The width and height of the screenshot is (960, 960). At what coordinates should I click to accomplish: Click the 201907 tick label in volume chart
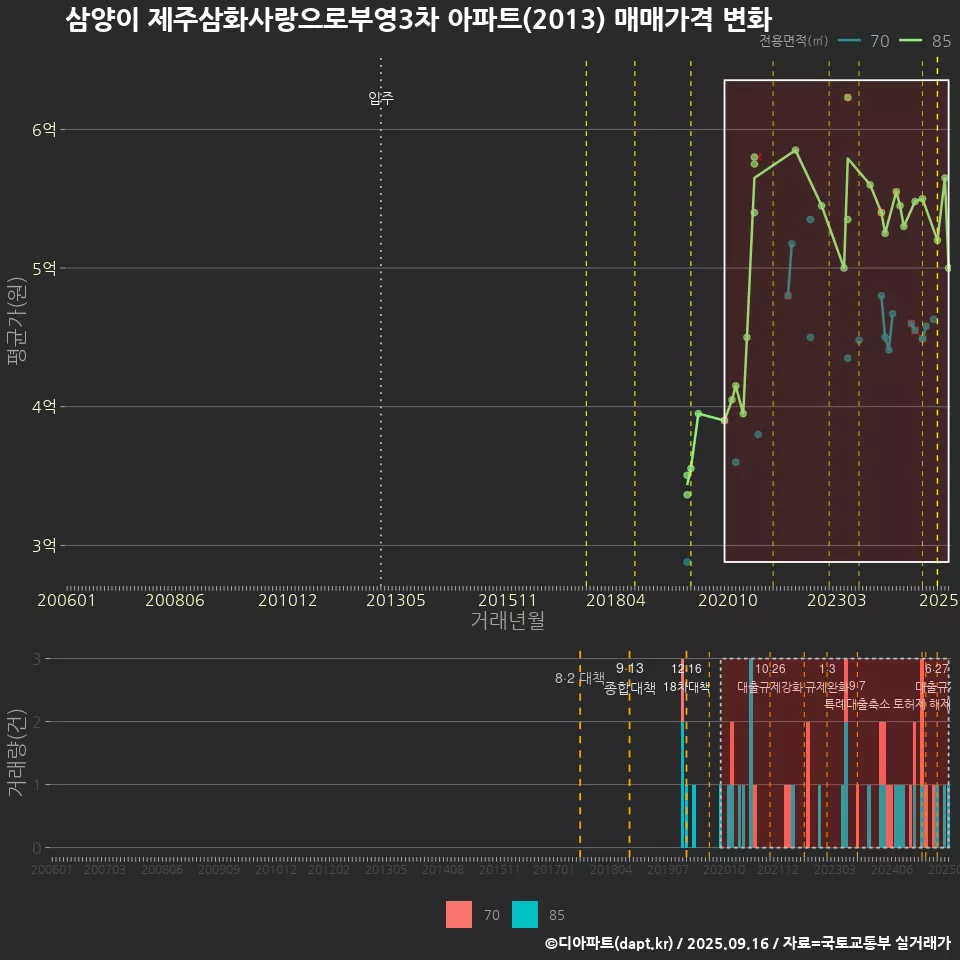pos(668,869)
